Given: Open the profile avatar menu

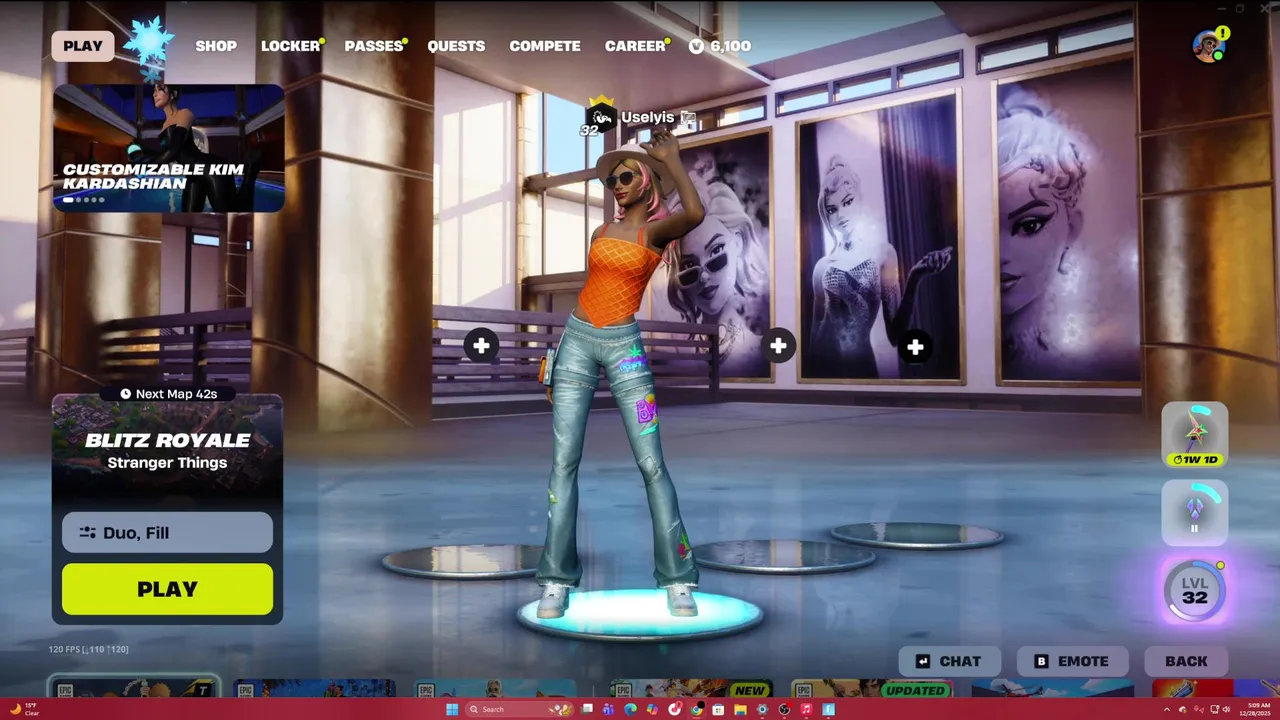Looking at the screenshot, I should tap(1209, 46).
